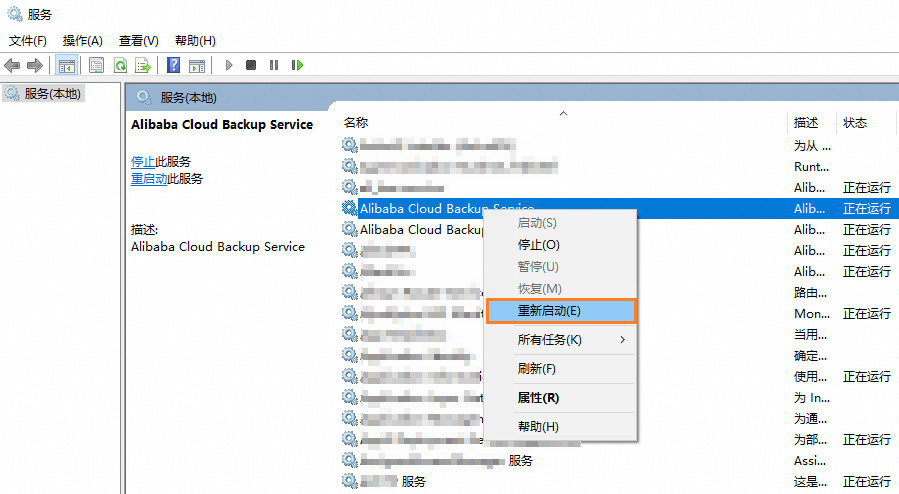Click the bold Alibaba Cloud Backup Service title

222,124
